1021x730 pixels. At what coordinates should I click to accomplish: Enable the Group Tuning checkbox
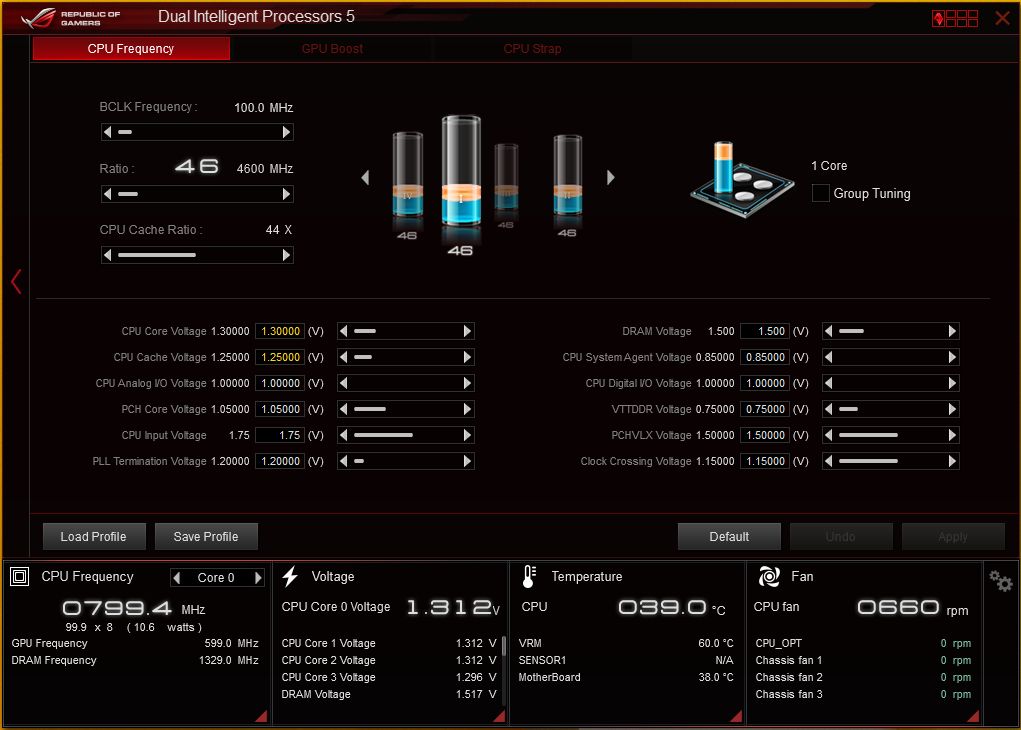tap(820, 193)
